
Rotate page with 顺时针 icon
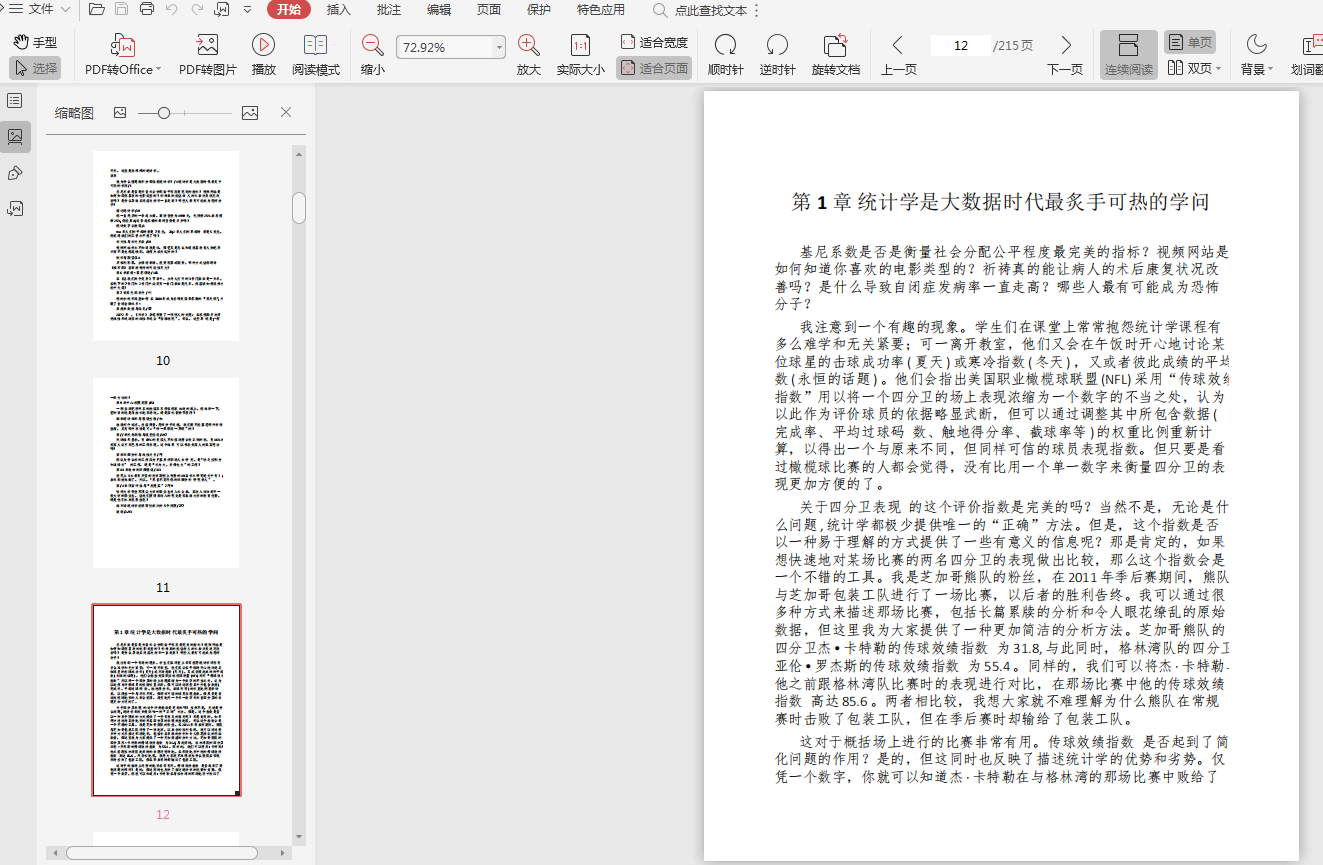pos(725,45)
